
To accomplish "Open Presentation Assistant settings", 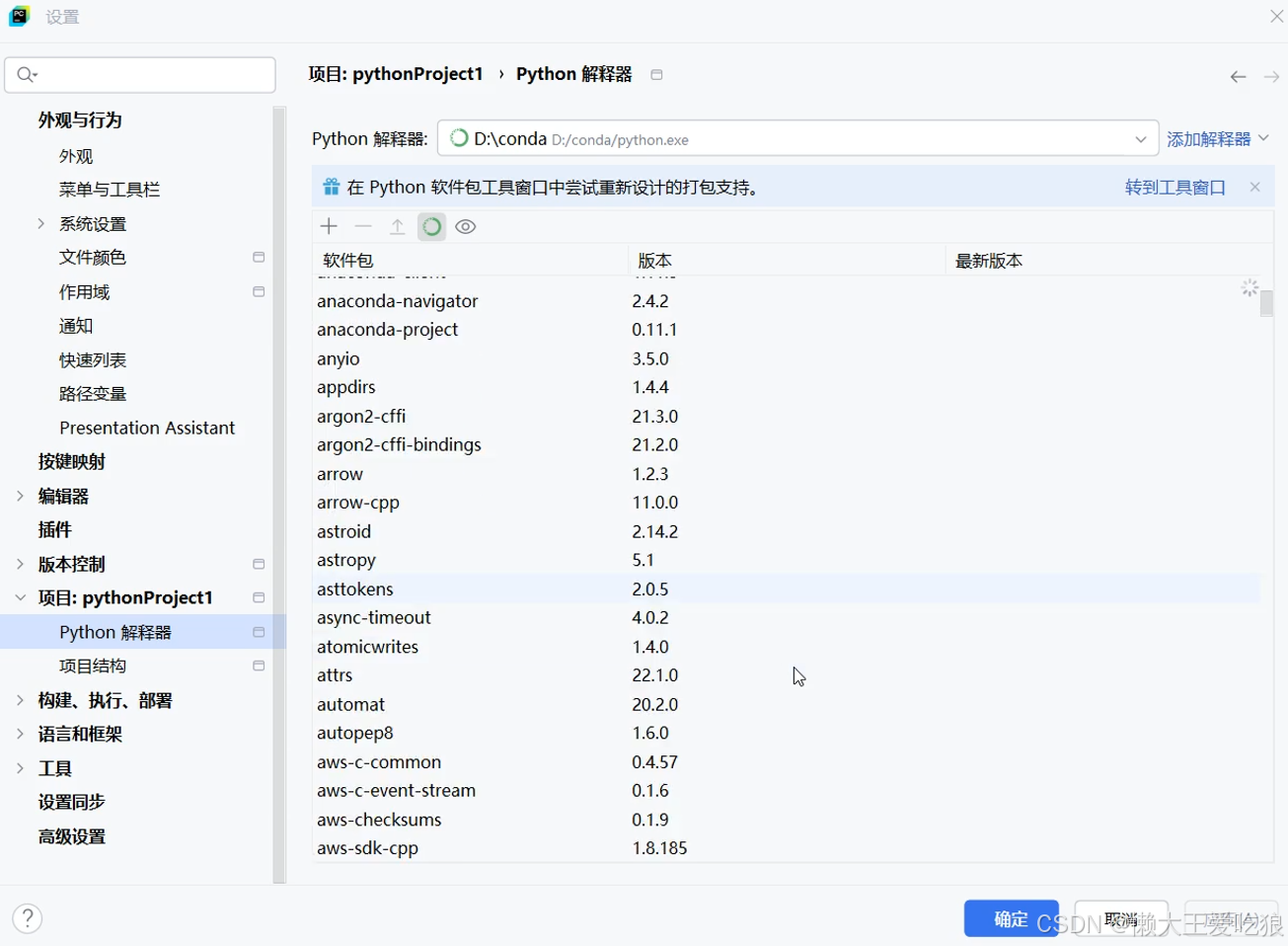I will click(x=147, y=428).
